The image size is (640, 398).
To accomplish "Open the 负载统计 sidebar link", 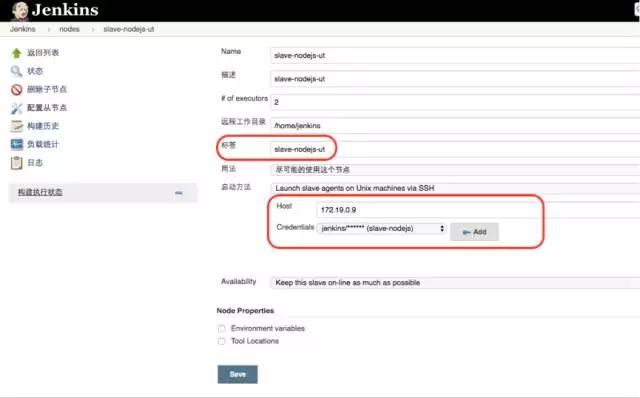I will (x=43, y=144).
